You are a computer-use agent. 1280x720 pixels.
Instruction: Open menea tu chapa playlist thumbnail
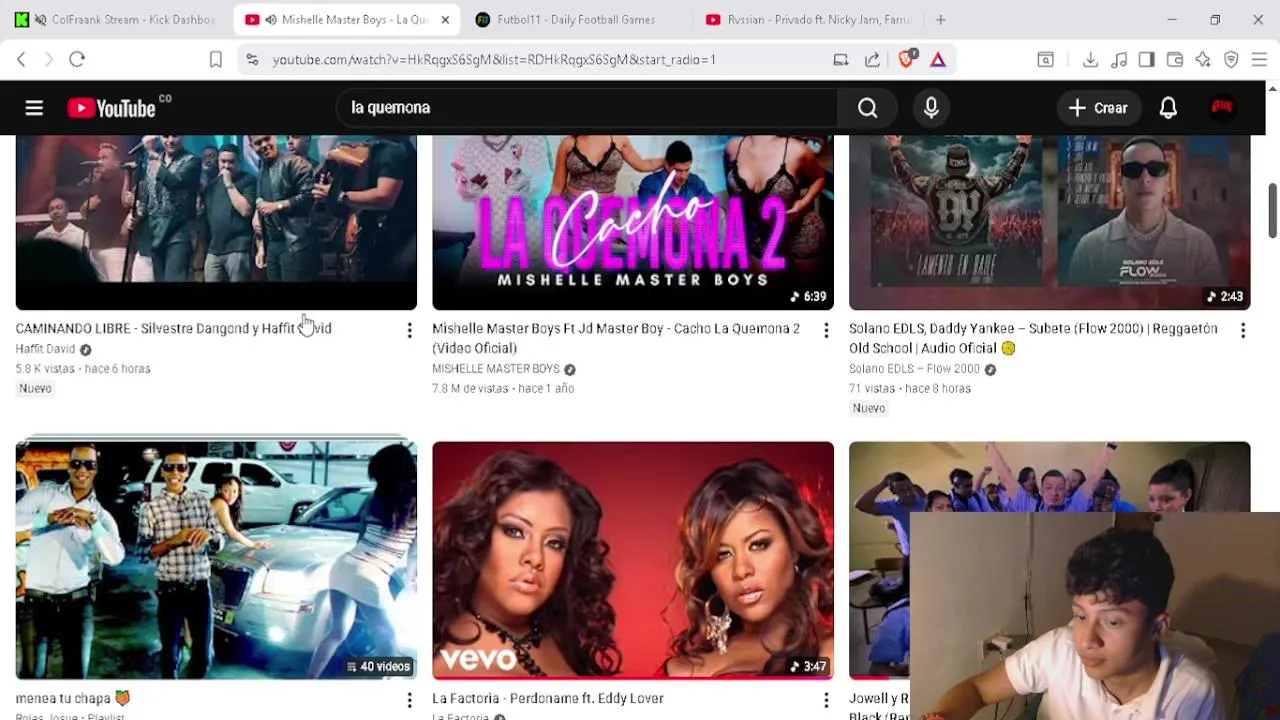click(x=216, y=560)
